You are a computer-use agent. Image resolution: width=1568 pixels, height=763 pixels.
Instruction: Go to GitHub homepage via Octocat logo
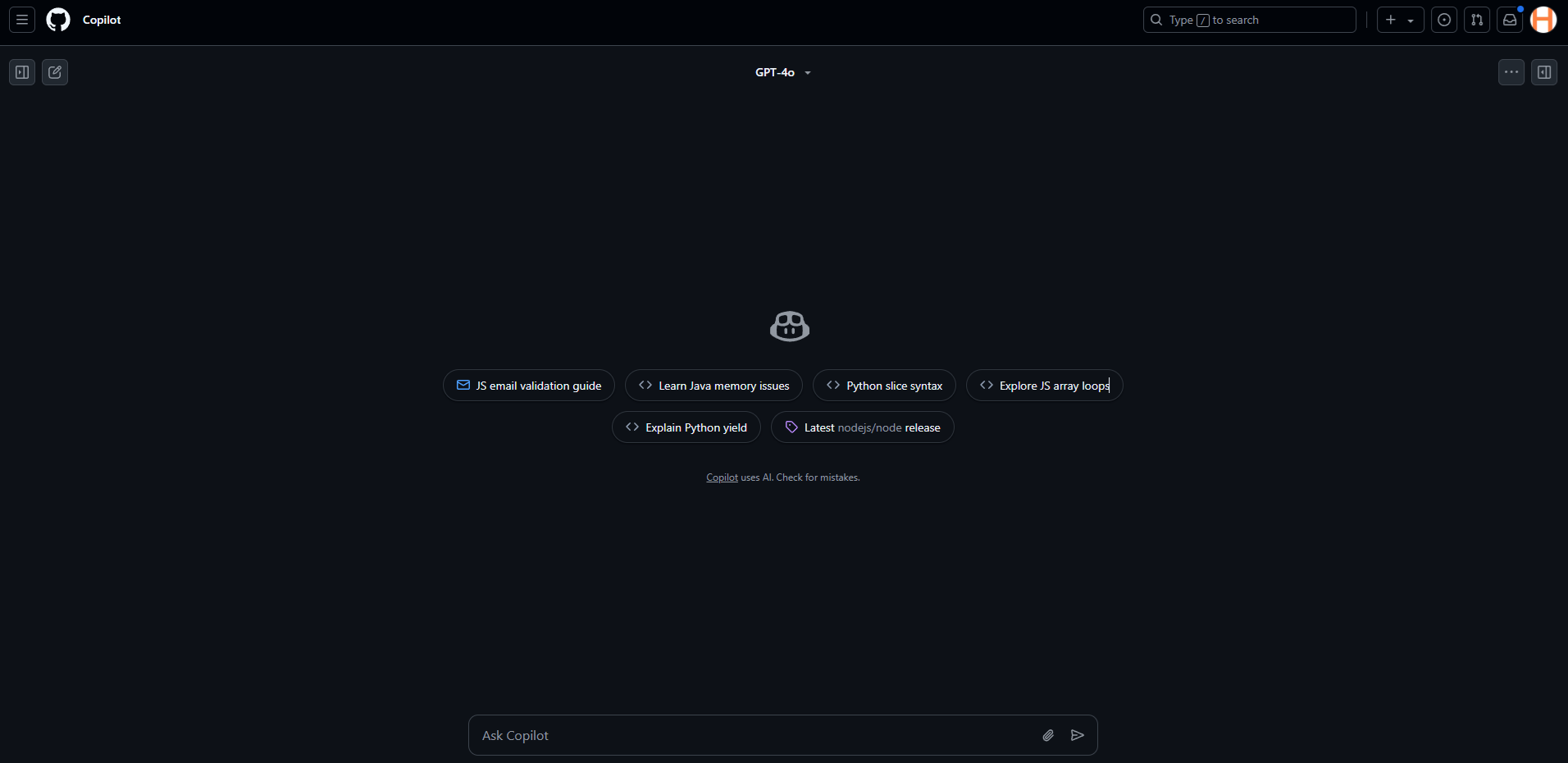(x=58, y=20)
